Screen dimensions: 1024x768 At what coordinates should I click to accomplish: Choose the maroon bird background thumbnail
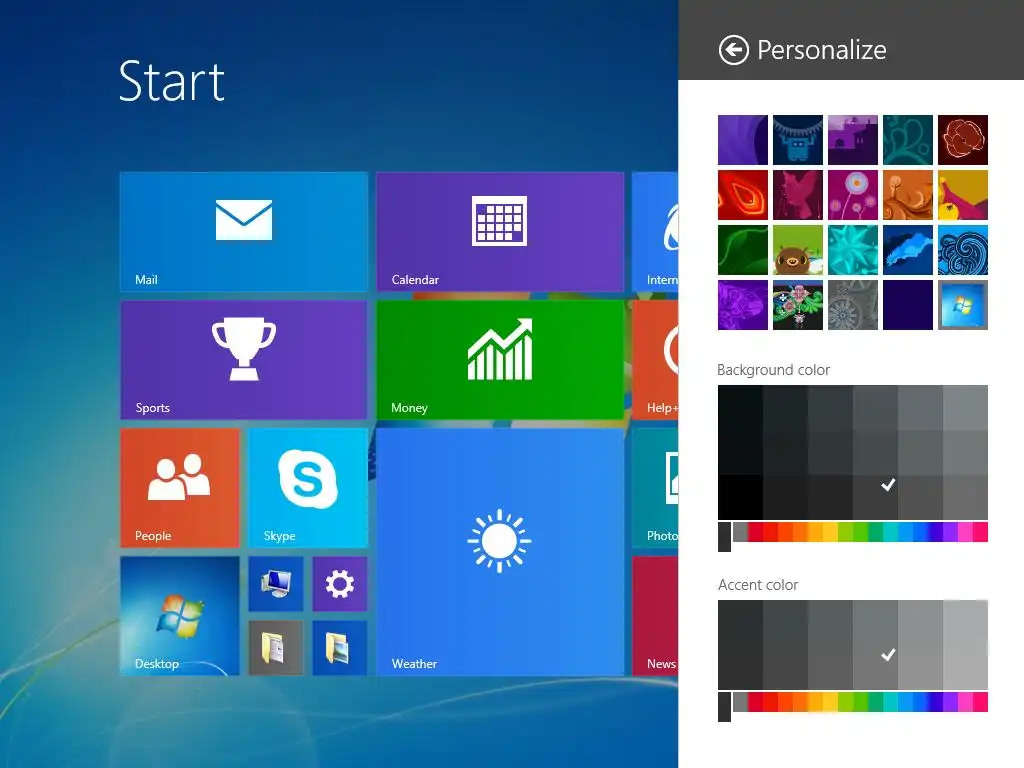coord(797,195)
